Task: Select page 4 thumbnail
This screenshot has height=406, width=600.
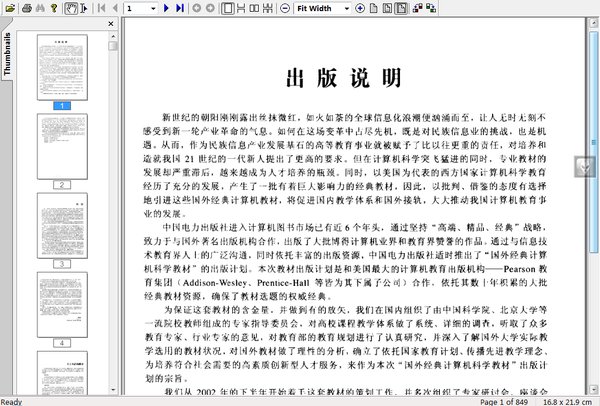Action: point(62,305)
